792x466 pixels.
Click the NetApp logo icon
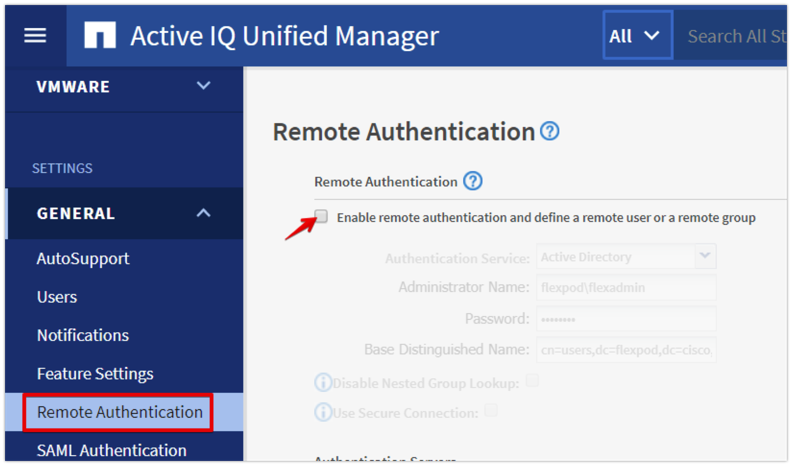click(100, 35)
